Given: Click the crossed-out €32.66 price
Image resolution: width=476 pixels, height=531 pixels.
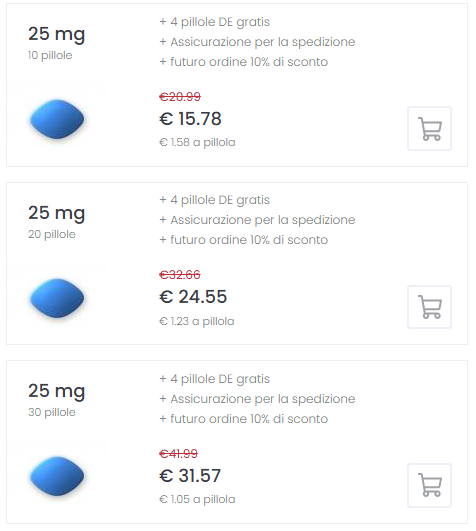Looking at the screenshot, I should pyautogui.click(x=180, y=275).
